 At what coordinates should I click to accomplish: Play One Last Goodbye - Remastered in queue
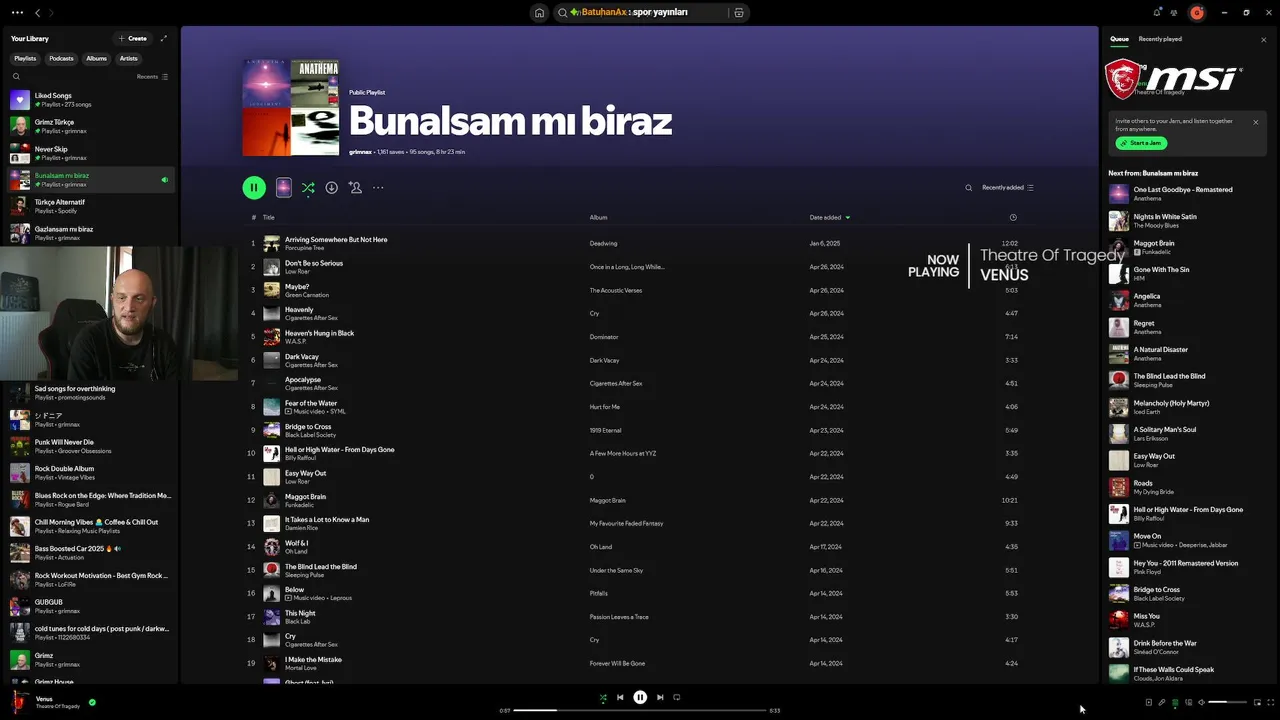(1187, 193)
